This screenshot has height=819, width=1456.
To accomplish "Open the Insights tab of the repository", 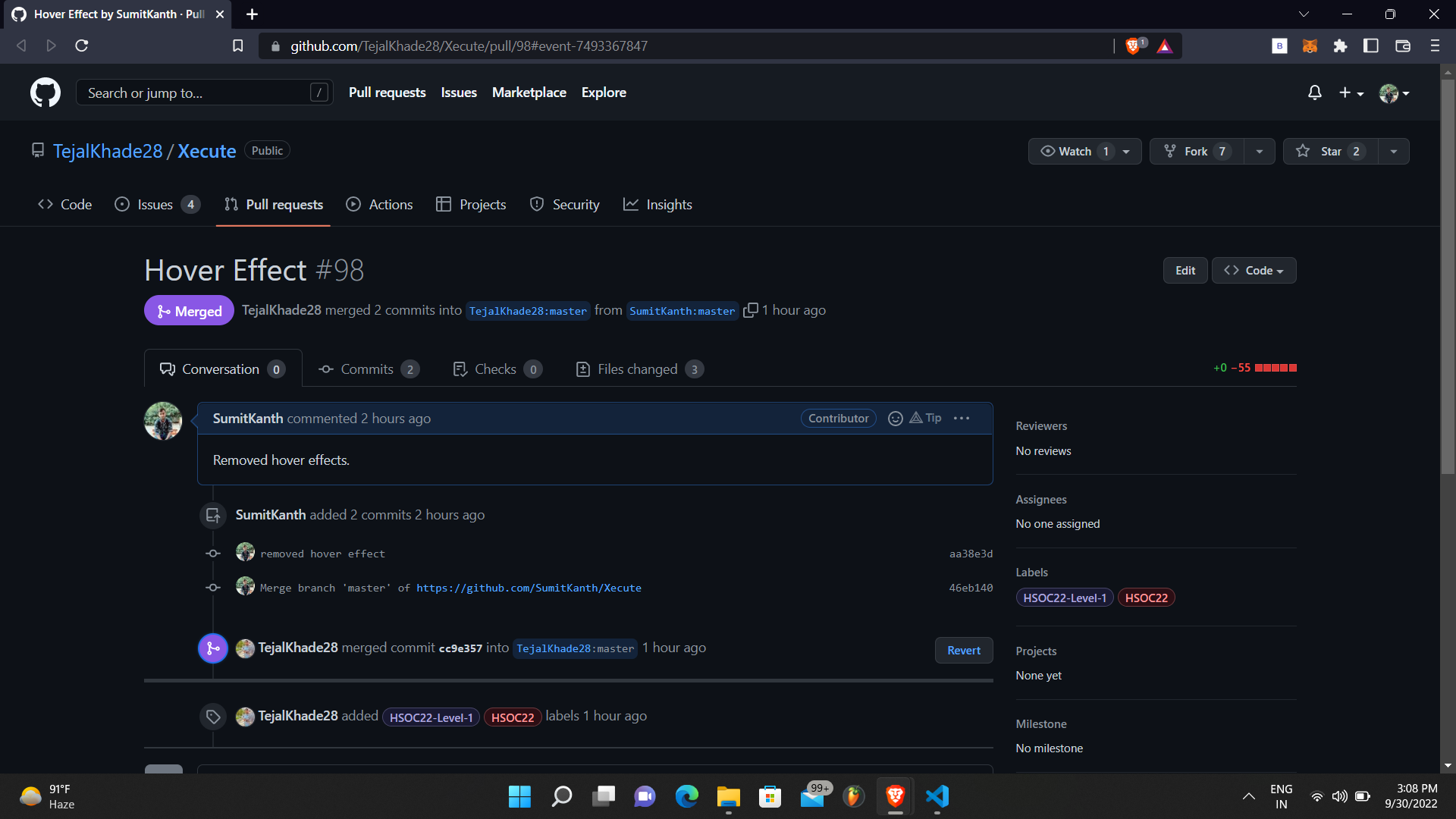I will tap(669, 204).
